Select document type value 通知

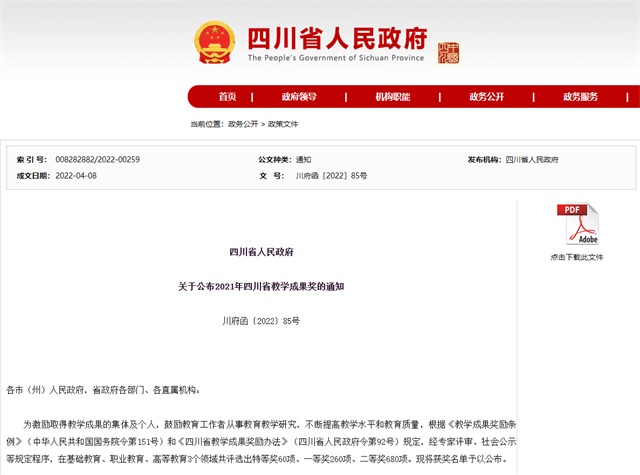pyautogui.click(x=303, y=160)
